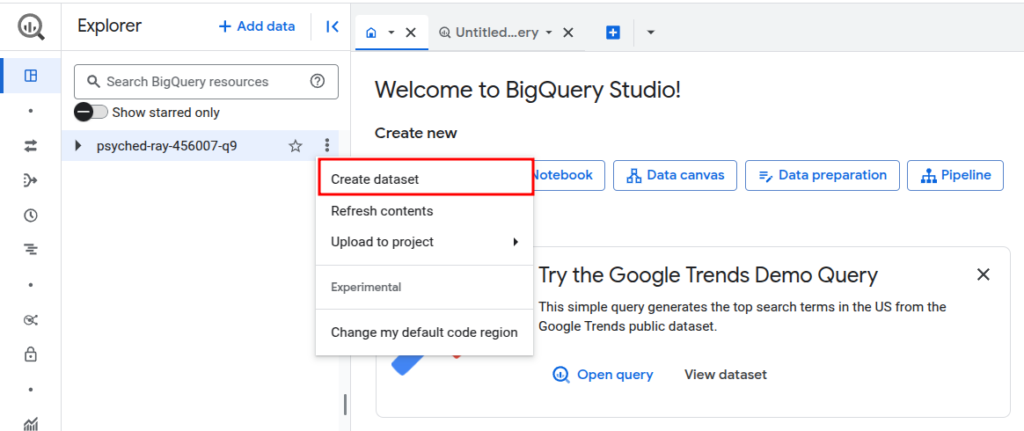Create a new Data preparation
The width and height of the screenshot is (1024, 431).
pyautogui.click(x=822, y=176)
